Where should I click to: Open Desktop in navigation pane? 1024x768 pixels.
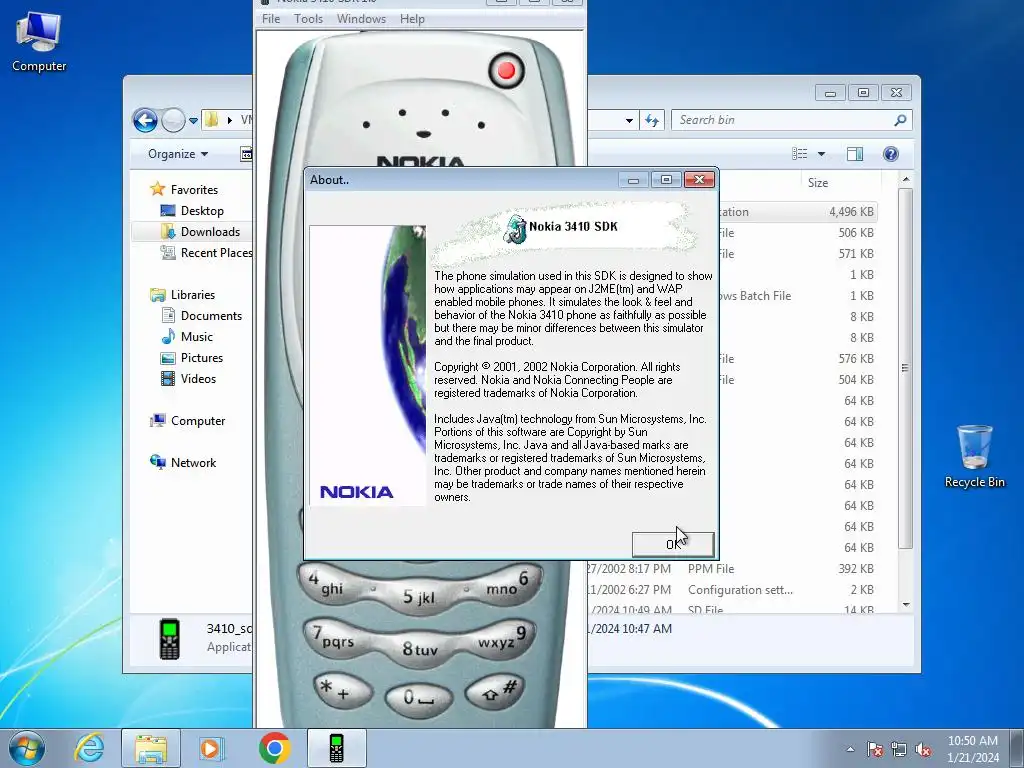click(x=202, y=211)
